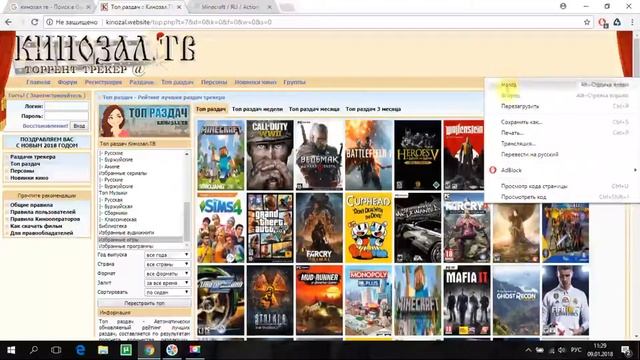Choose 'Сохранить как...' in the context menu
640x360 pixels.
[562, 122]
